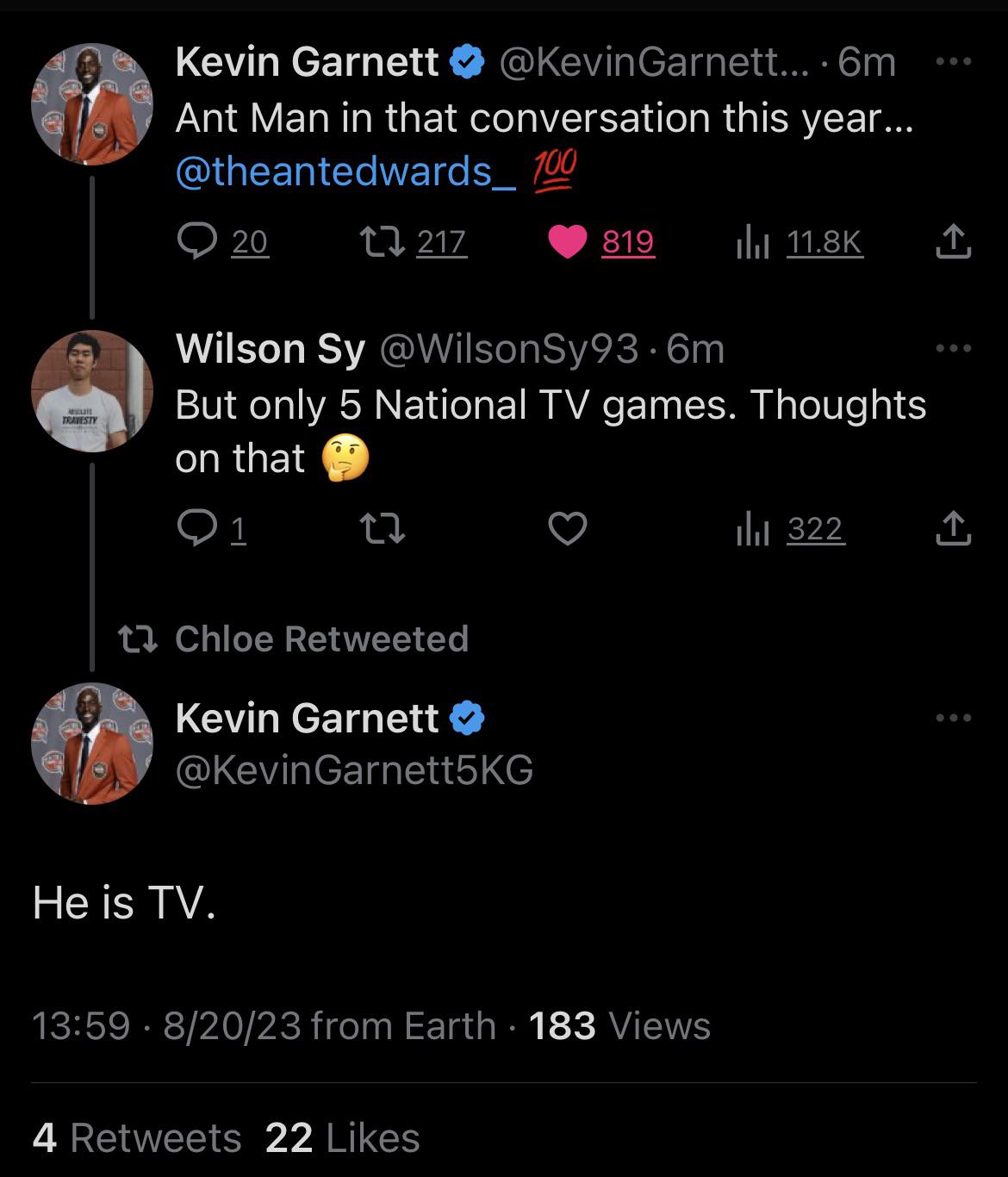Reply to Kevin Garnett's Ant Man tweet

(197, 241)
